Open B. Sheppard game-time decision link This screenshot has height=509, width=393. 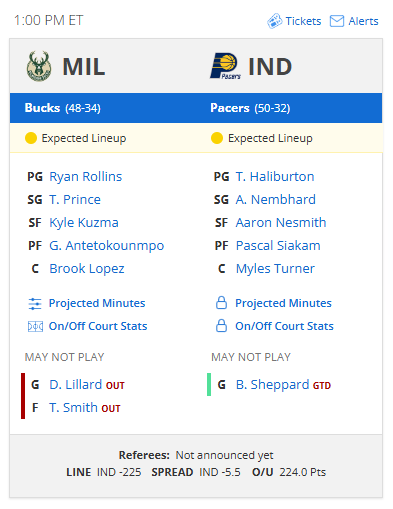[273, 385]
